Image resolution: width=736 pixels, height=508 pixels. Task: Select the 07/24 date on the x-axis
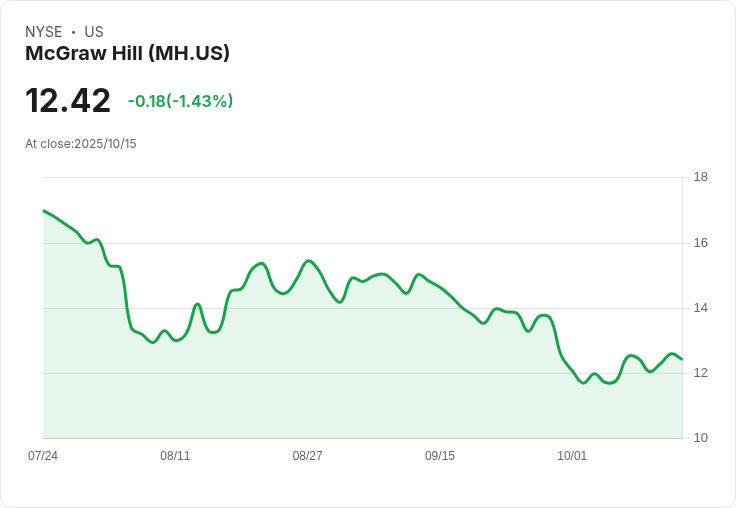tap(43, 456)
